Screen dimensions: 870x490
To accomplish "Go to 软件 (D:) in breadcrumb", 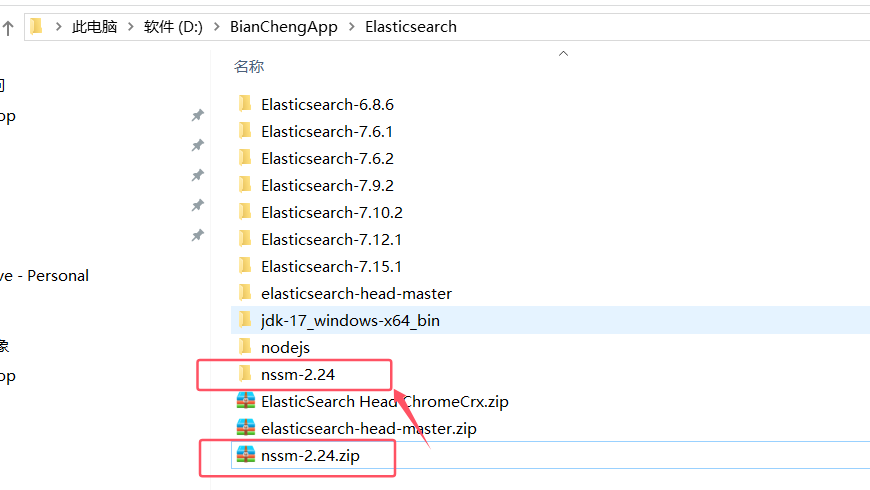I will pos(173,27).
